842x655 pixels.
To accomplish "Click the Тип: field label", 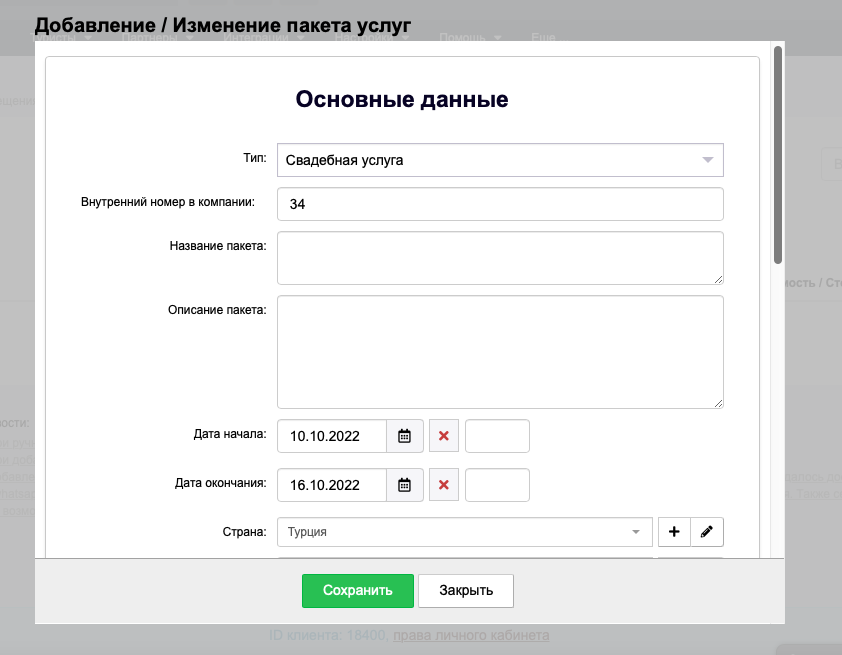I will [255, 158].
